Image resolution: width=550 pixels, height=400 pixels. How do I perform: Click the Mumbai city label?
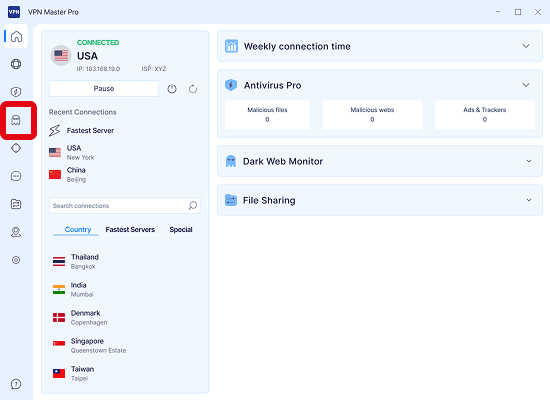tap(82, 294)
